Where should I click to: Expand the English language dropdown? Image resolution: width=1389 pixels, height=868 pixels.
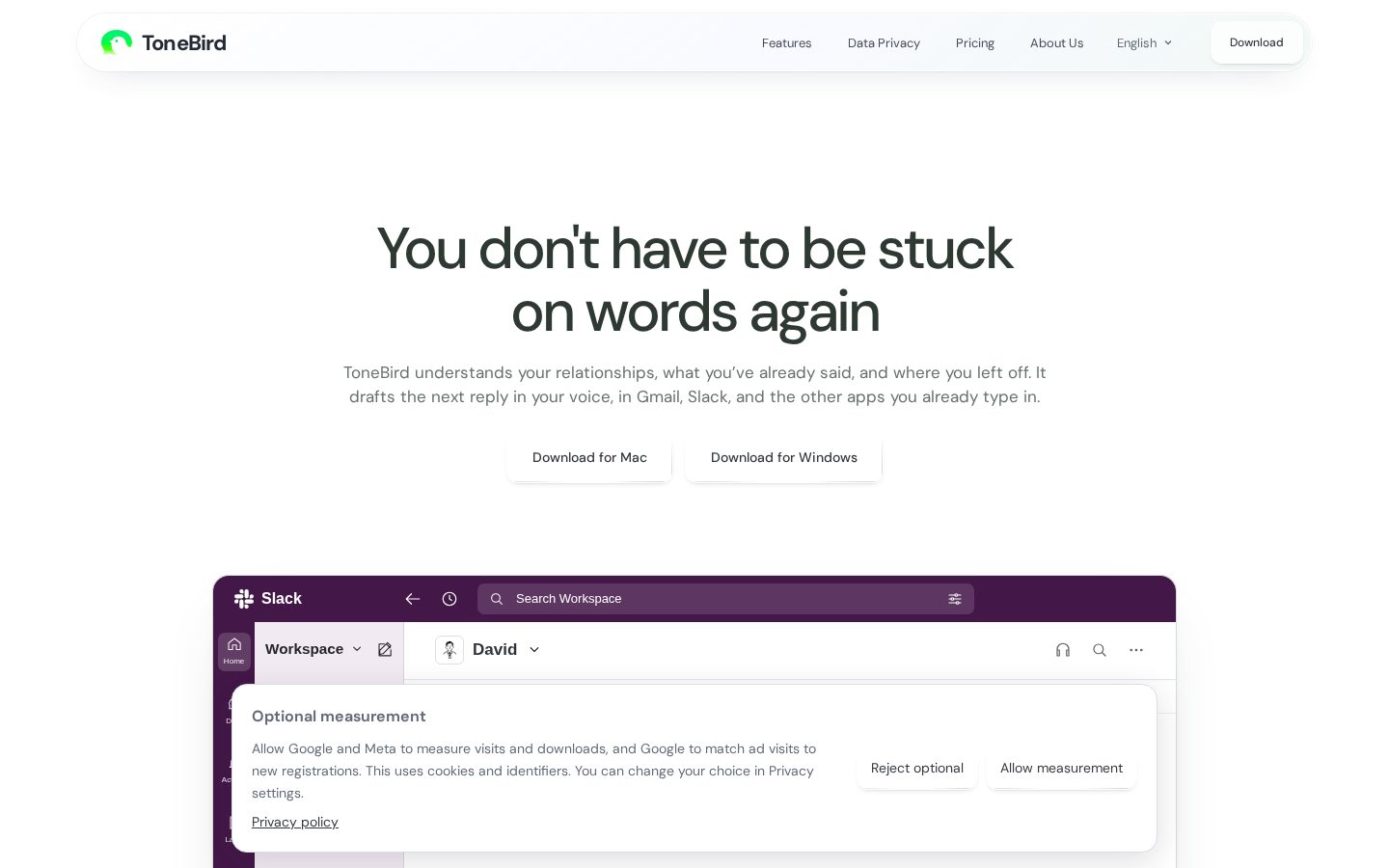tap(1145, 42)
